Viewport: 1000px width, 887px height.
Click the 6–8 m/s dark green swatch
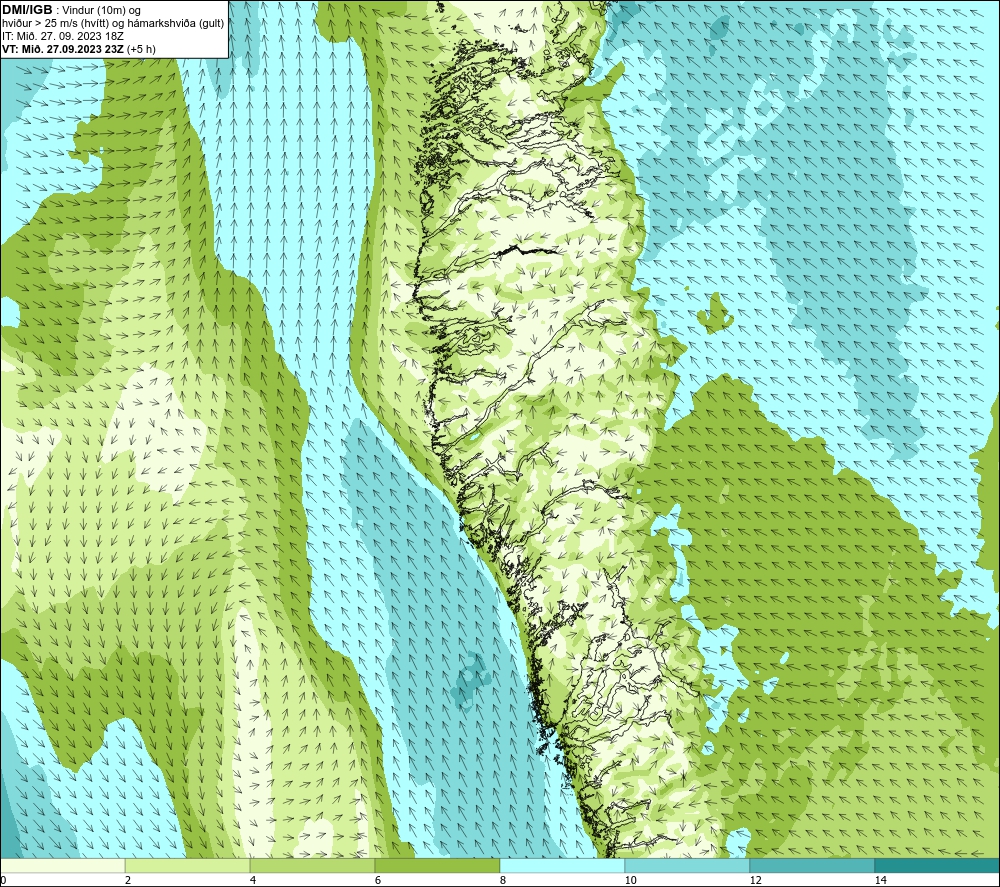click(438, 865)
